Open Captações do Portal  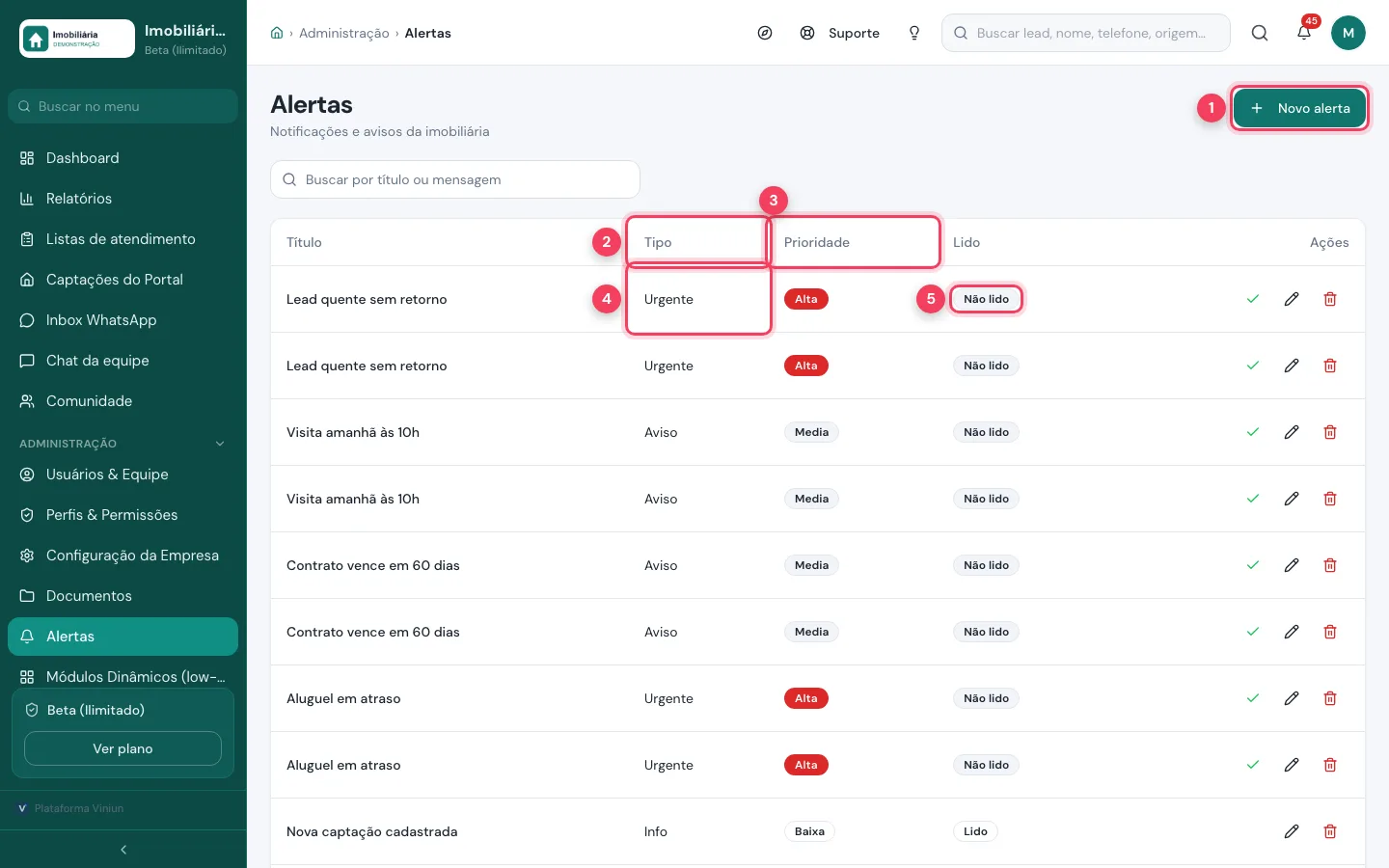[123, 280]
